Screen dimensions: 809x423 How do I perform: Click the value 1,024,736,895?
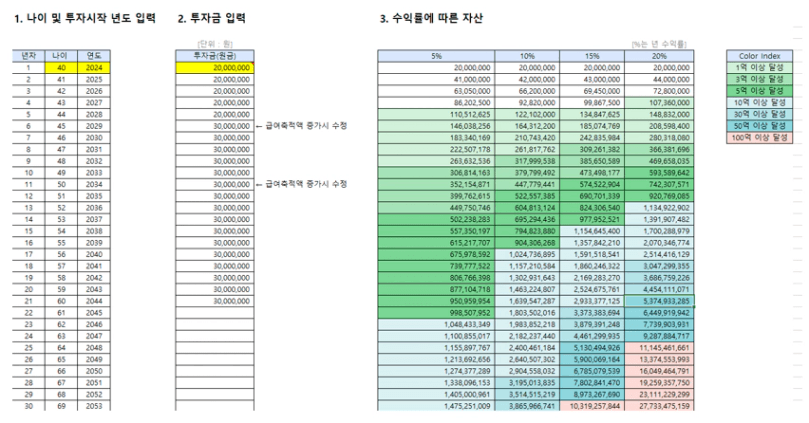coord(527,254)
